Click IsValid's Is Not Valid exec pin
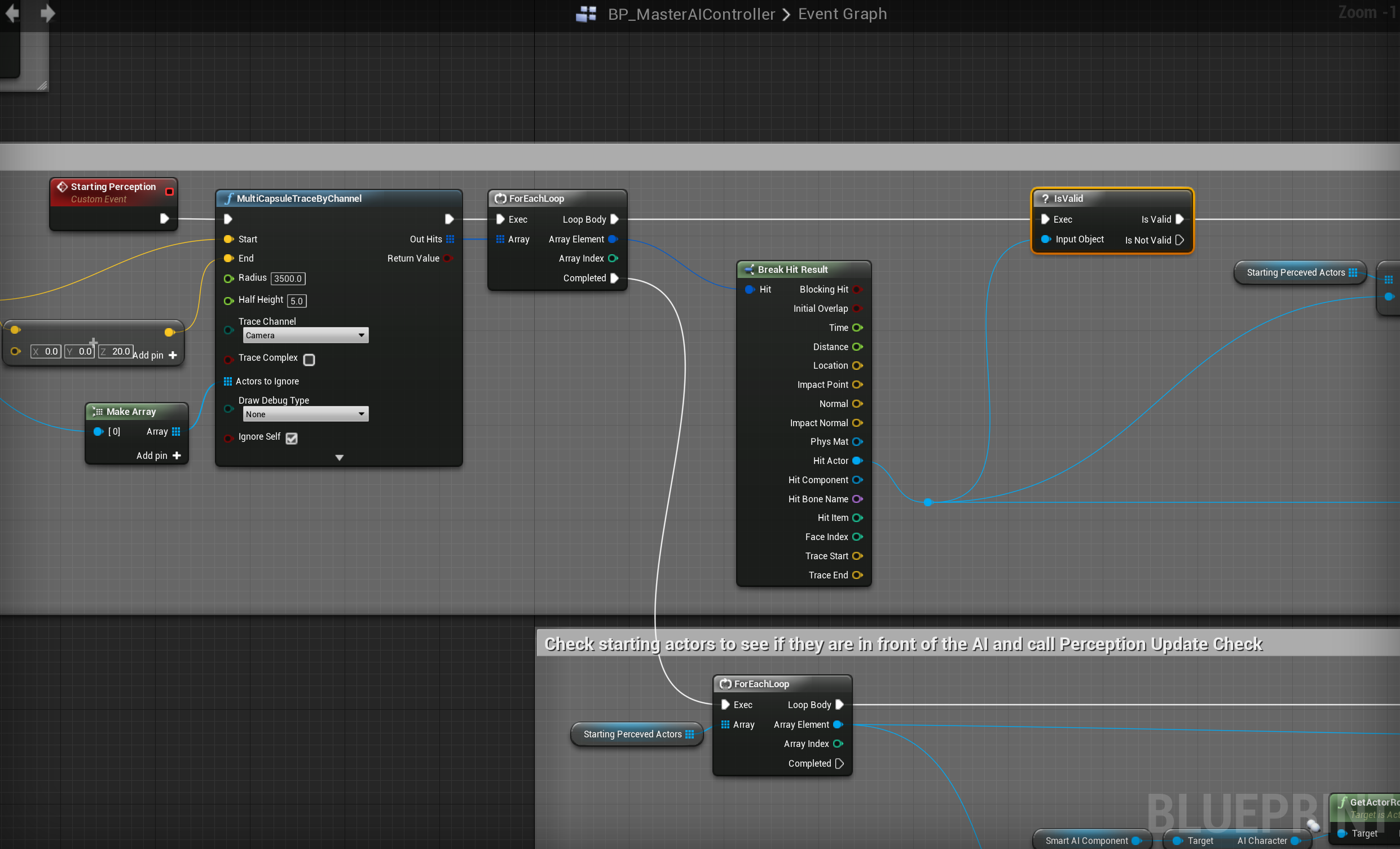The height and width of the screenshot is (849, 1400). click(1179, 240)
